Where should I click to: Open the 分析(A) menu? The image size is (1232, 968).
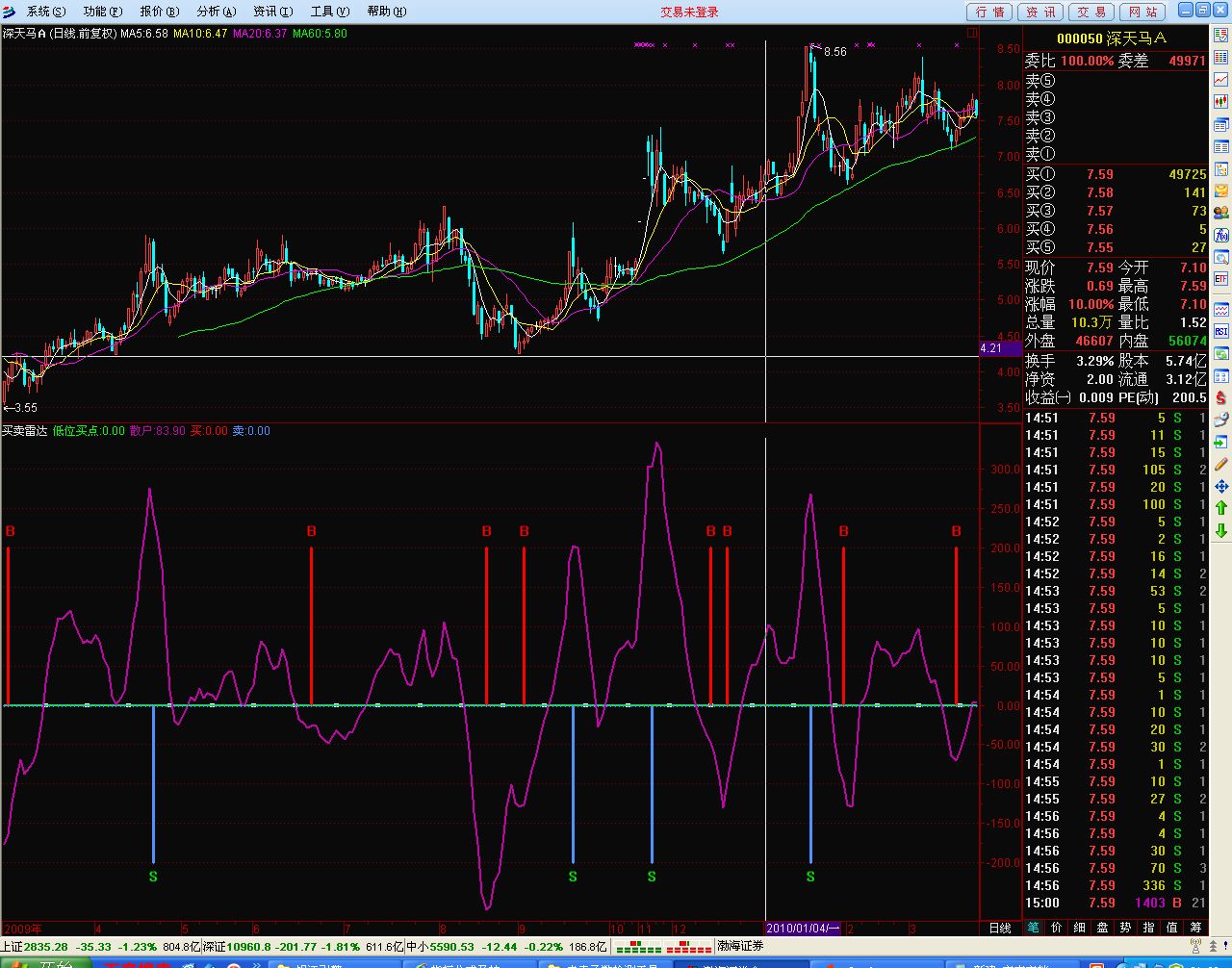click(216, 12)
